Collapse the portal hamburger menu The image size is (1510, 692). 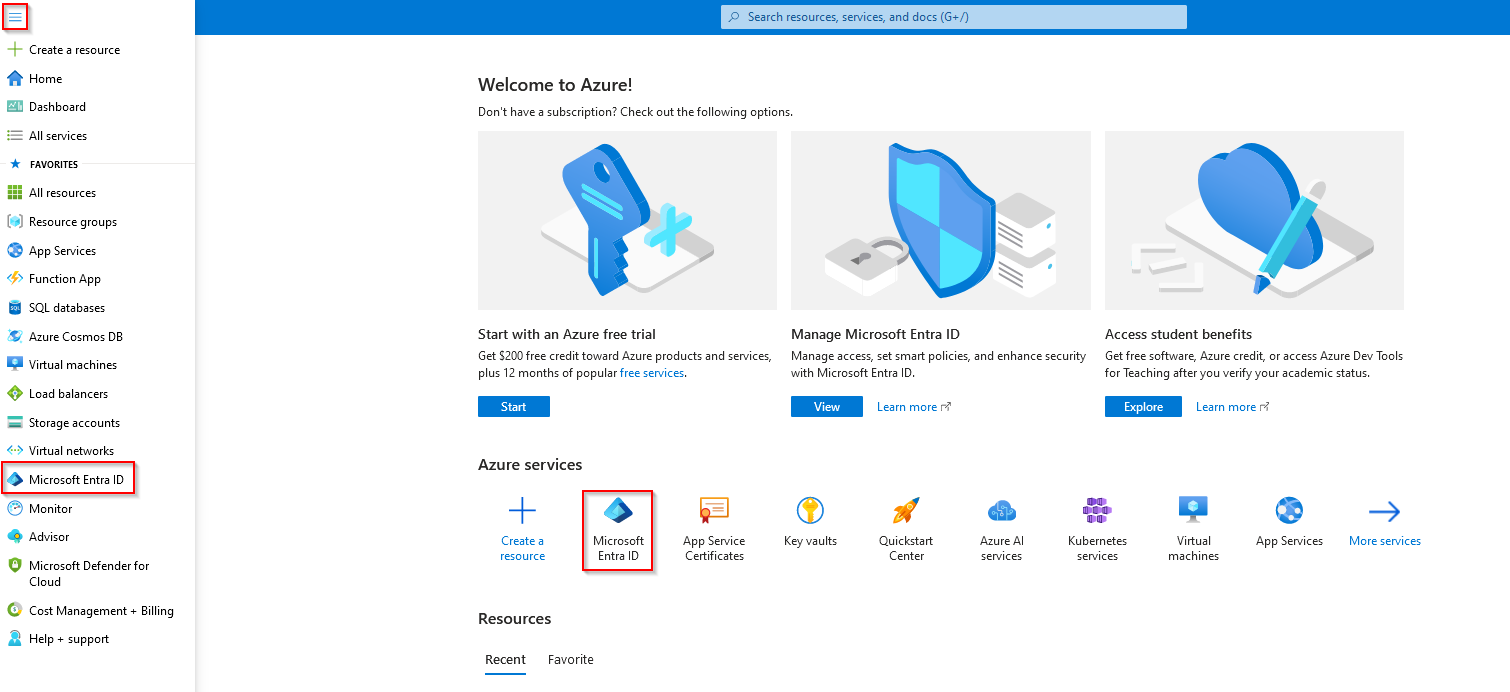pos(15,17)
